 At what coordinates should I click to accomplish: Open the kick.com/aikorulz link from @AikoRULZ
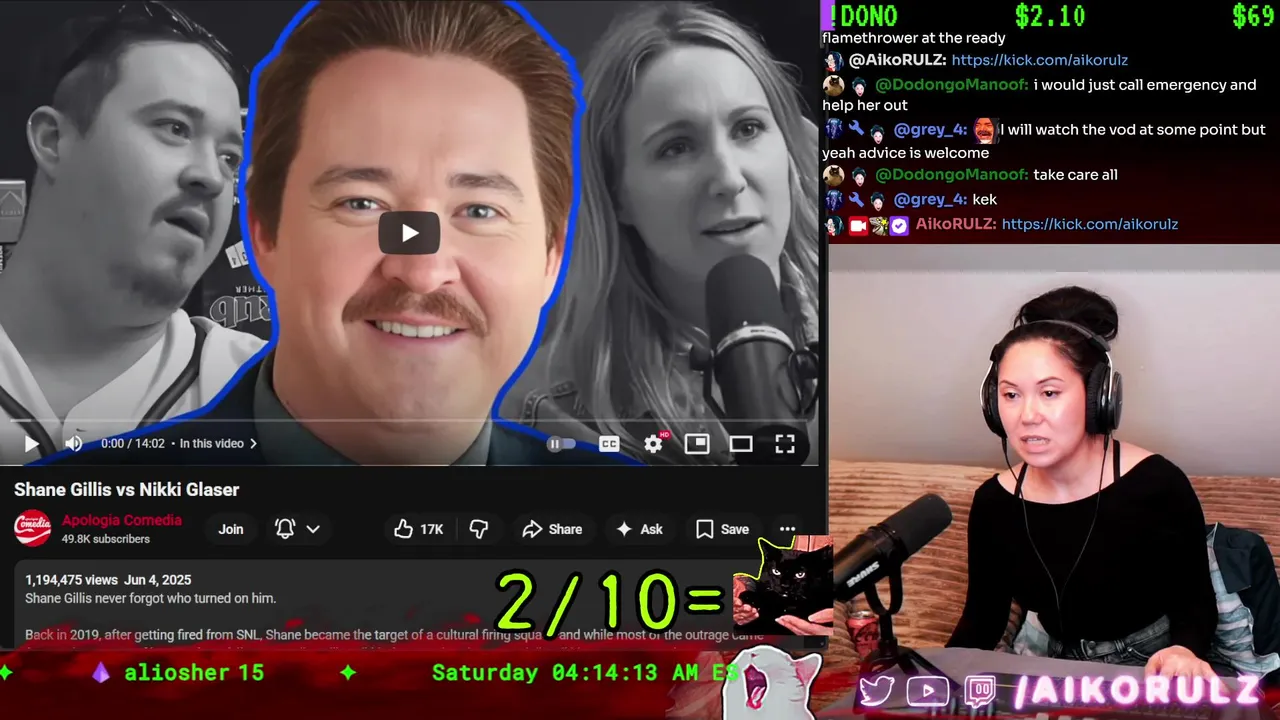click(1040, 60)
